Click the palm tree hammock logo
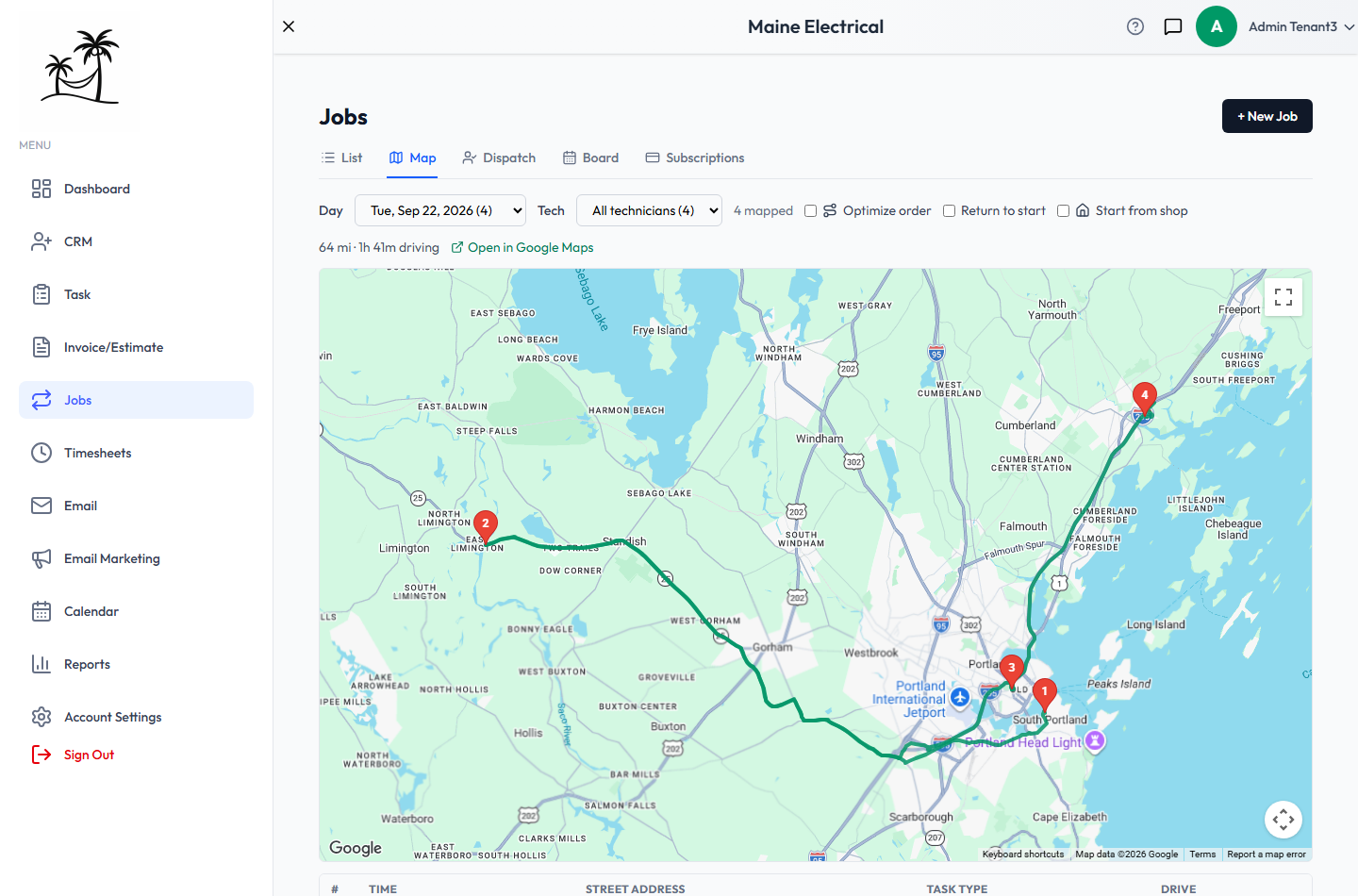The height and width of the screenshot is (896, 1358). point(80,66)
